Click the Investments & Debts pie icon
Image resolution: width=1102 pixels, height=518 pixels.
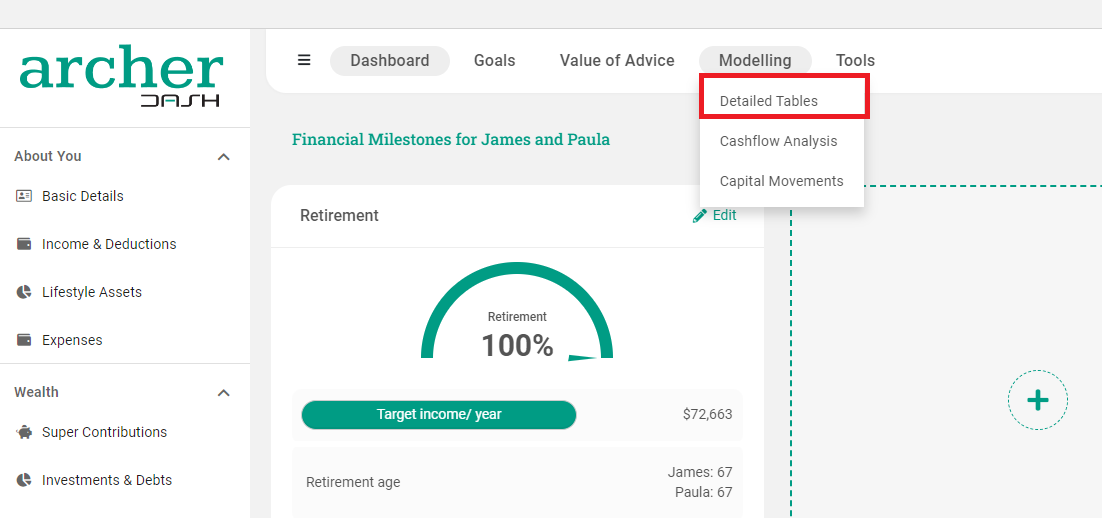(x=24, y=480)
